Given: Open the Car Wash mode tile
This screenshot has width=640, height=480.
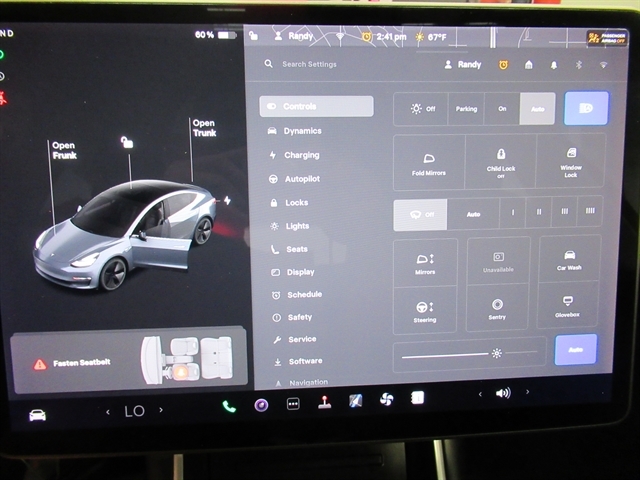Looking at the screenshot, I should [569, 259].
